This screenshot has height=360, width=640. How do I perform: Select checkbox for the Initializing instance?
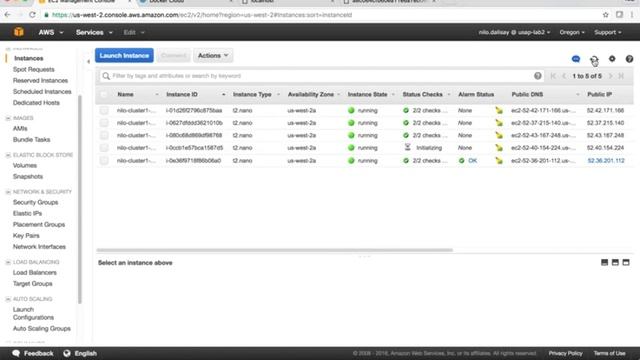[x=104, y=148]
